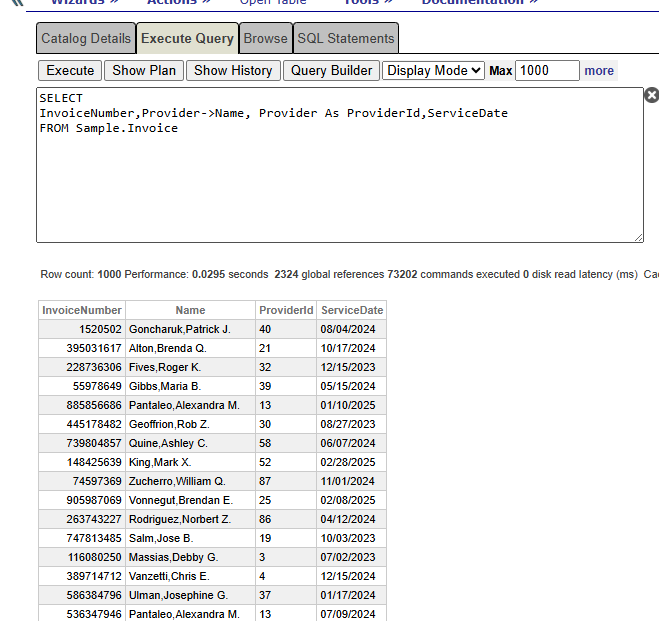Go to the SQL Statements tab

tap(346, 39)
